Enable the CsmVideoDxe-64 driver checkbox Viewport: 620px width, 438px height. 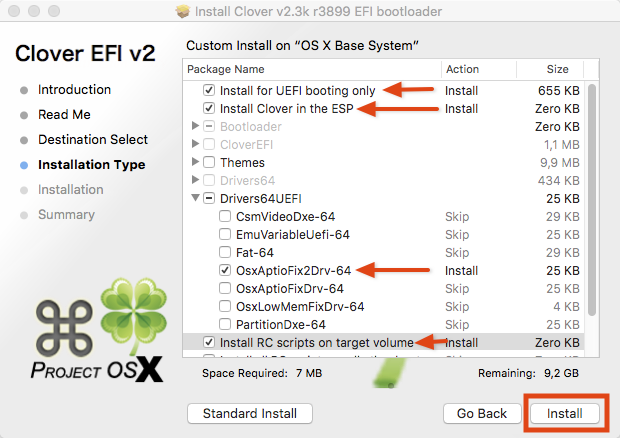[x=225, y=216]
